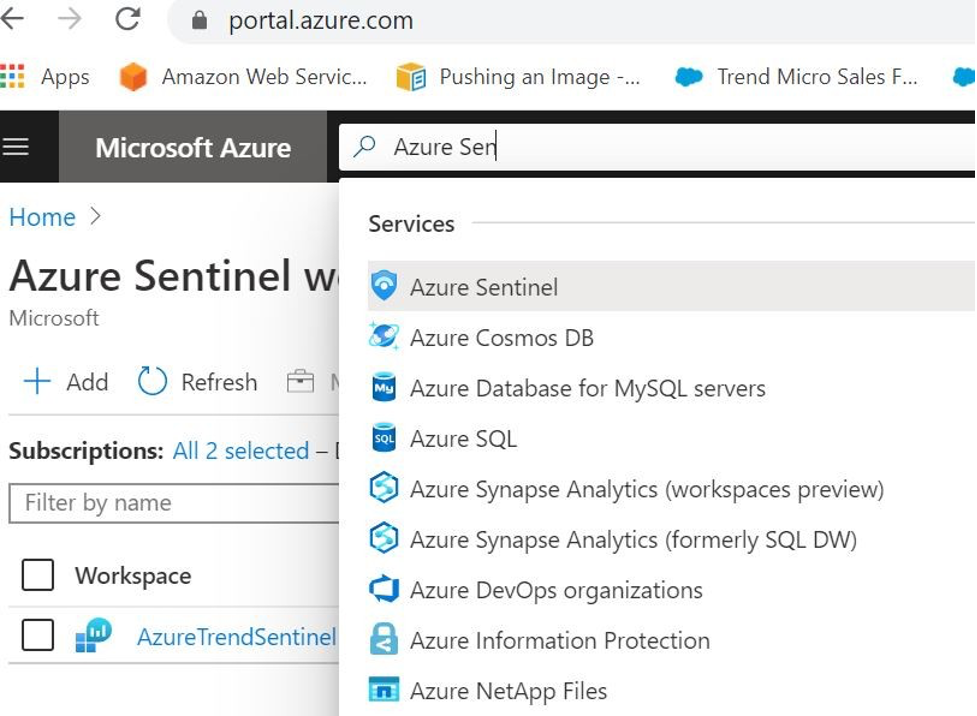Image resolution: width=977 pixels, height=716 pixels.
Task: Select Azure Sentinel from the search results
Action: (671, 286)
